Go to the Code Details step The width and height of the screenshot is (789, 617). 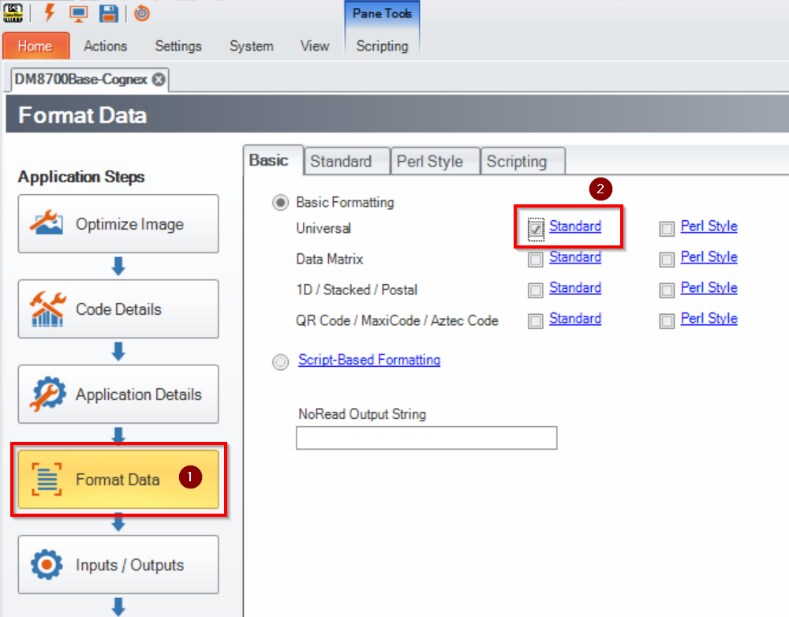[118, 309]
